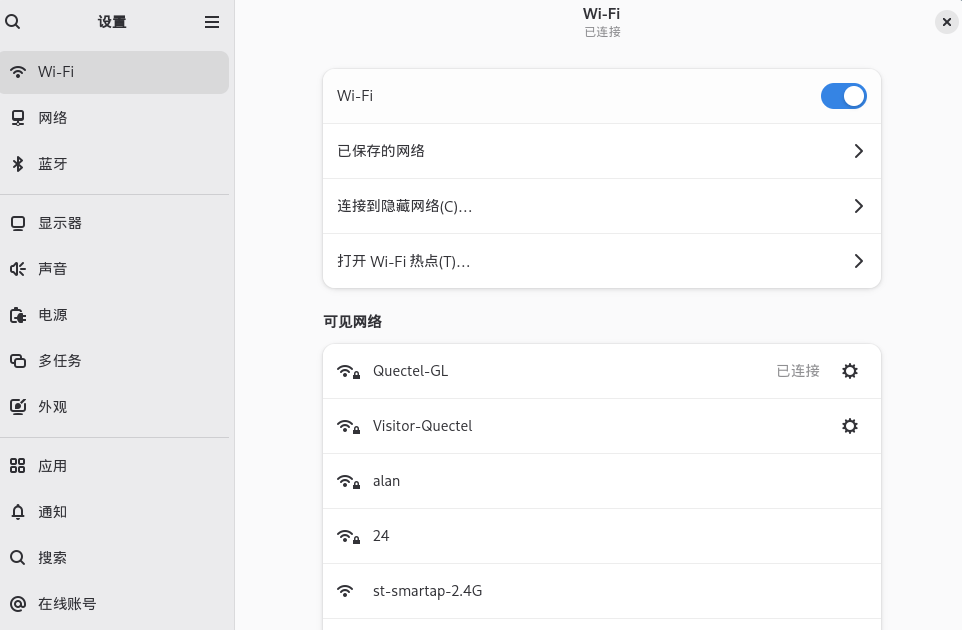
Task: Open the hamburger menu in sidebar header
Action: click(212, 22)
